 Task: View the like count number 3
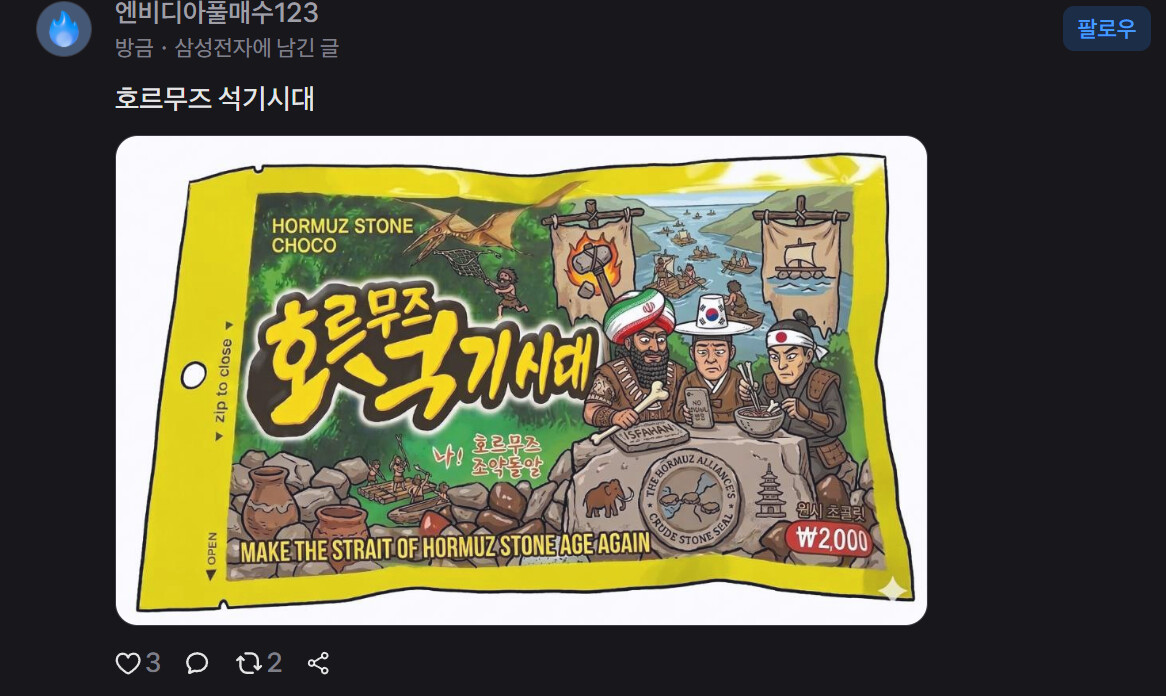(152, 663)
